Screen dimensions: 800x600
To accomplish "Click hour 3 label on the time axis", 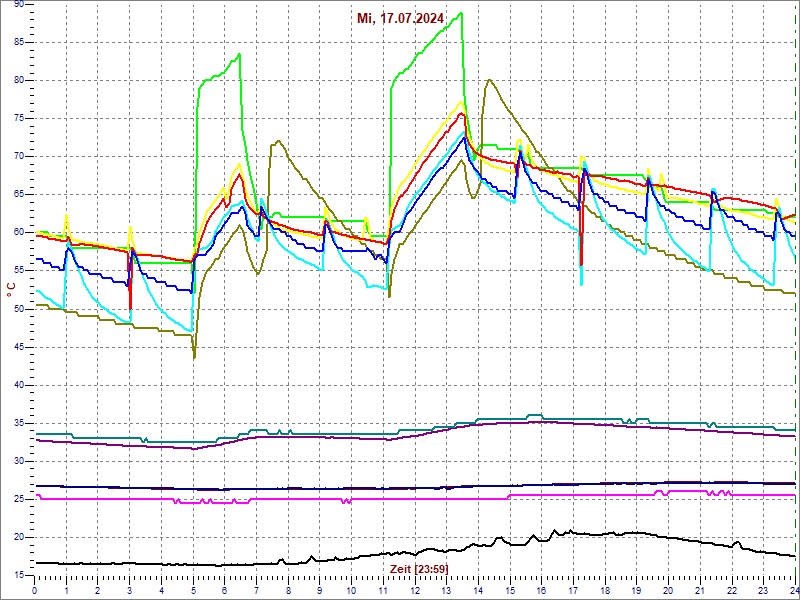I will [x=130, y=591].
